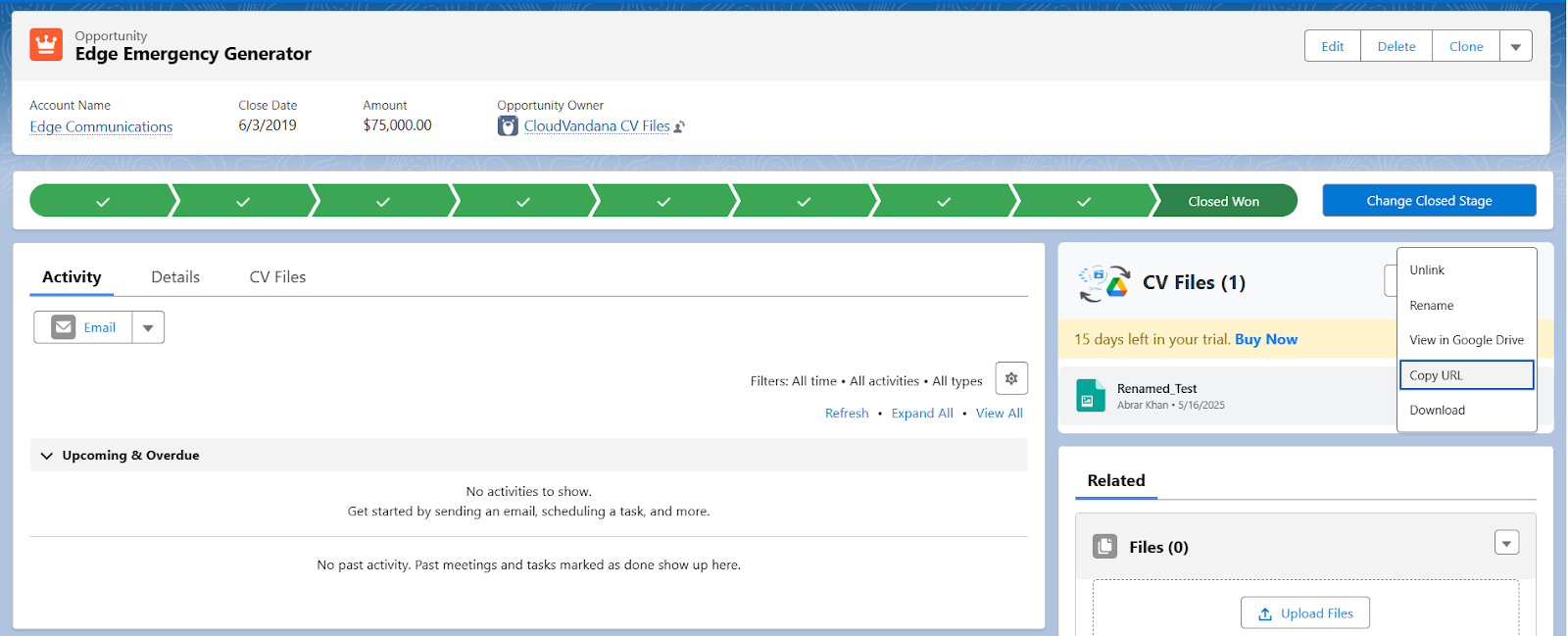Click the Renamed_Test image file icon
This screenshot has height=636, width=1568.
coord(1091,396)
